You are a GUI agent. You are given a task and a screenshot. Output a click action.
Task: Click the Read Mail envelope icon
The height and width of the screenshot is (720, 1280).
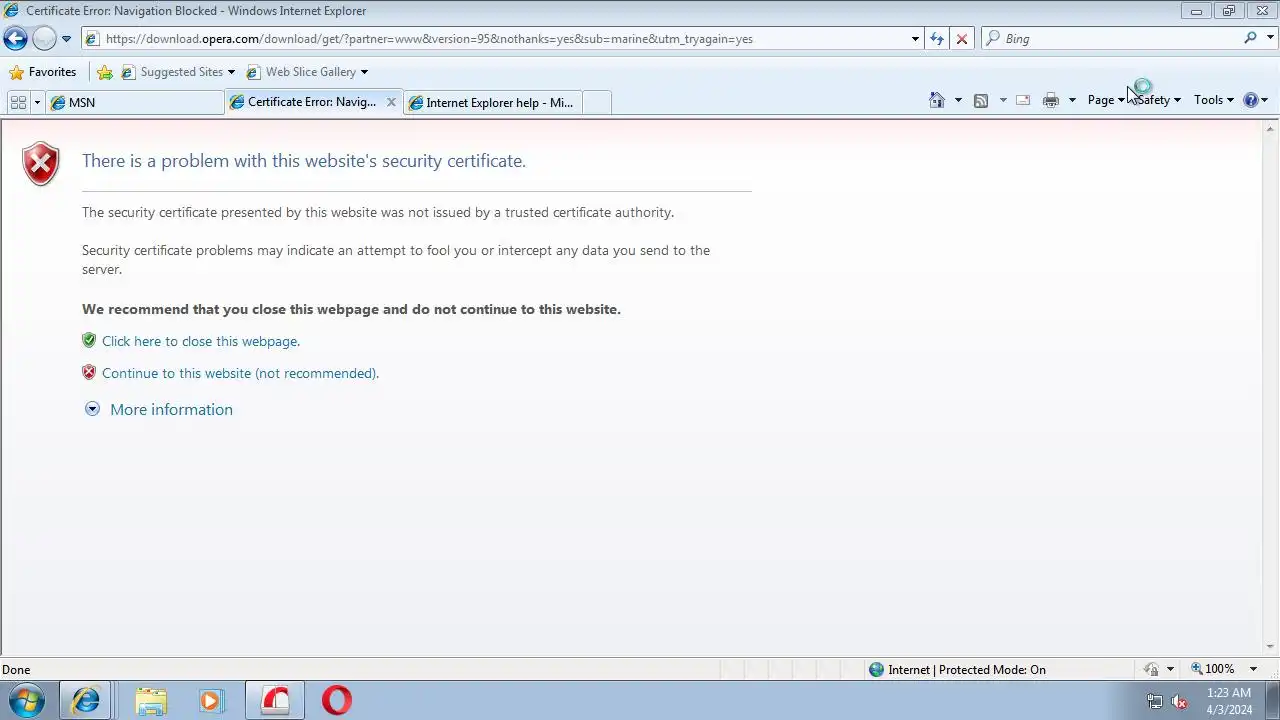1023,100
